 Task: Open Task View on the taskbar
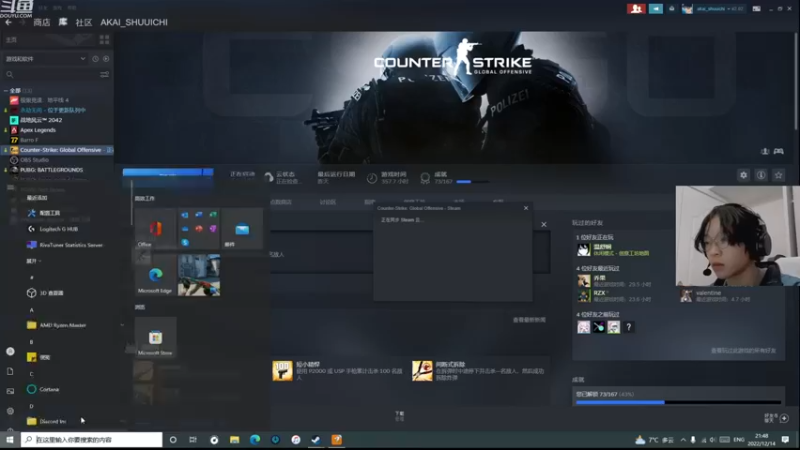tap(193, 439)
